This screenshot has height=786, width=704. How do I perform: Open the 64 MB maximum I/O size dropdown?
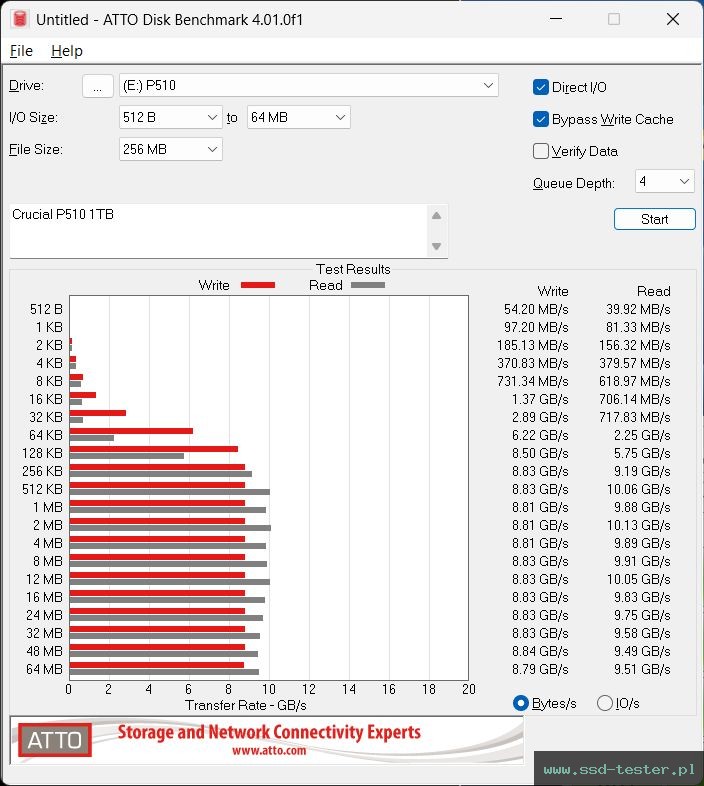pyautogui.click(x=298, y=117)
